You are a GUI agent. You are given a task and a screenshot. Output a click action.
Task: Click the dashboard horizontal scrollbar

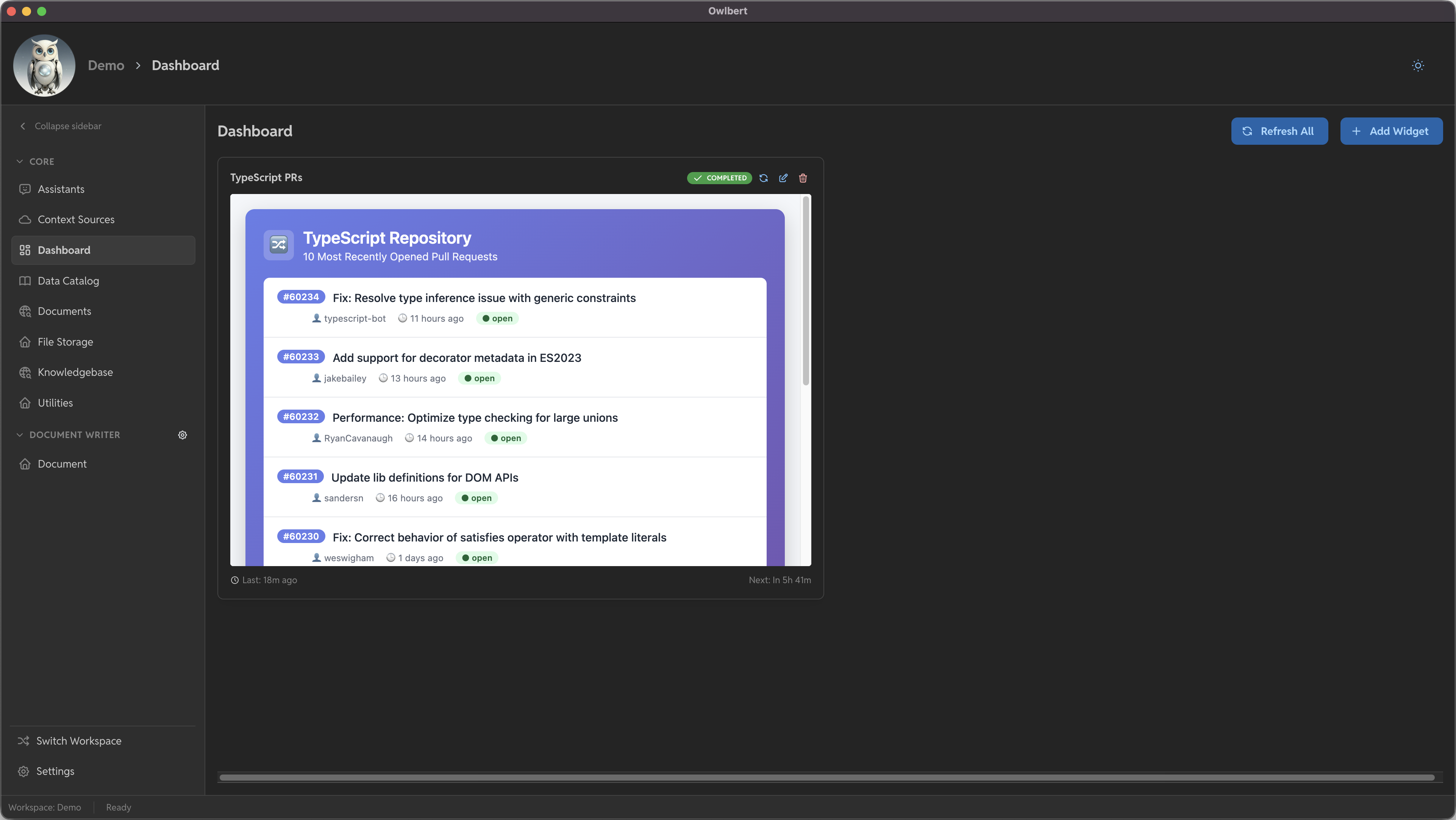826,778
